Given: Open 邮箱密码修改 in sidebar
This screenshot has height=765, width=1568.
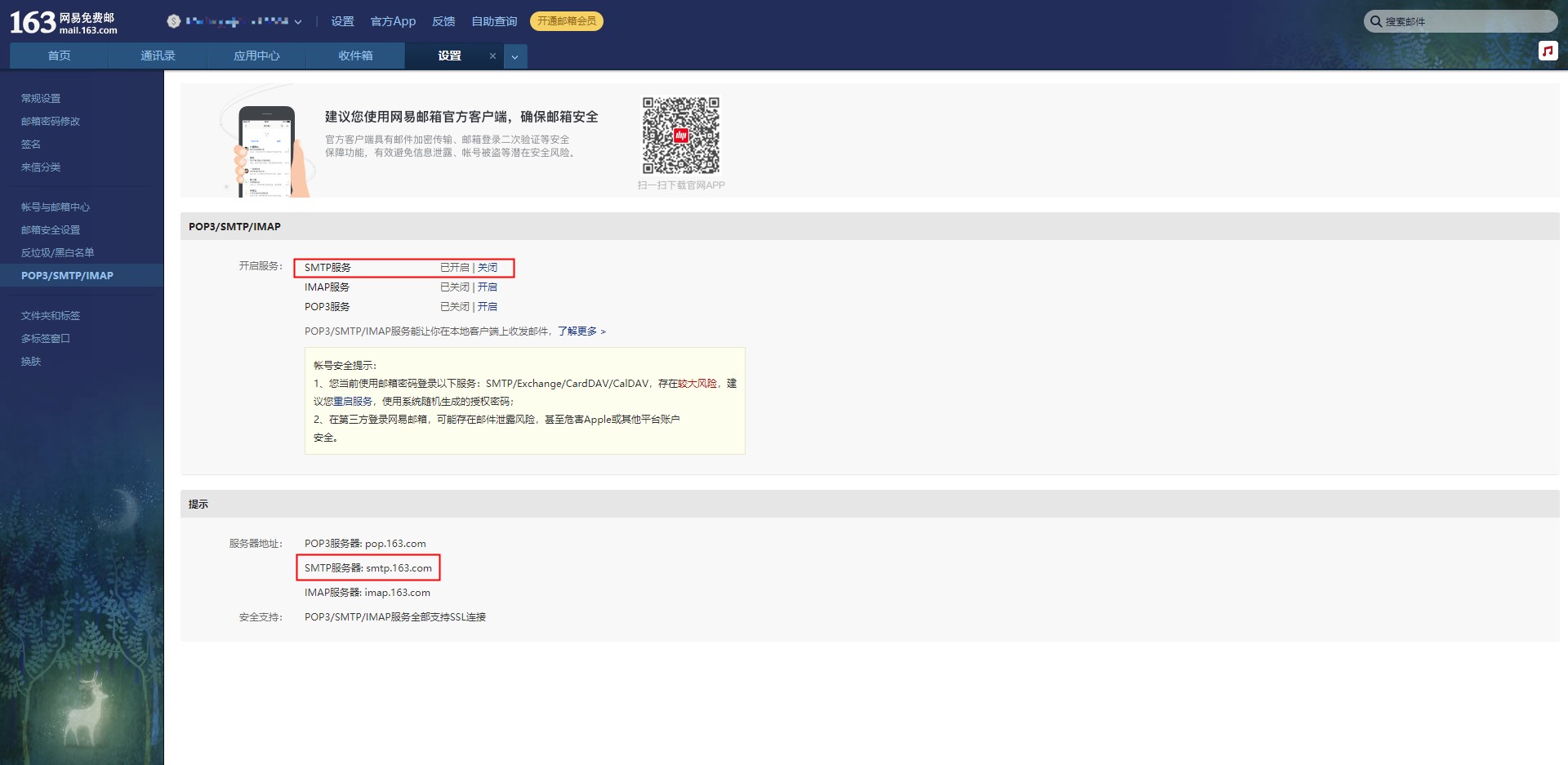Looking at the screenshot, I should click(x=51, y=121).
